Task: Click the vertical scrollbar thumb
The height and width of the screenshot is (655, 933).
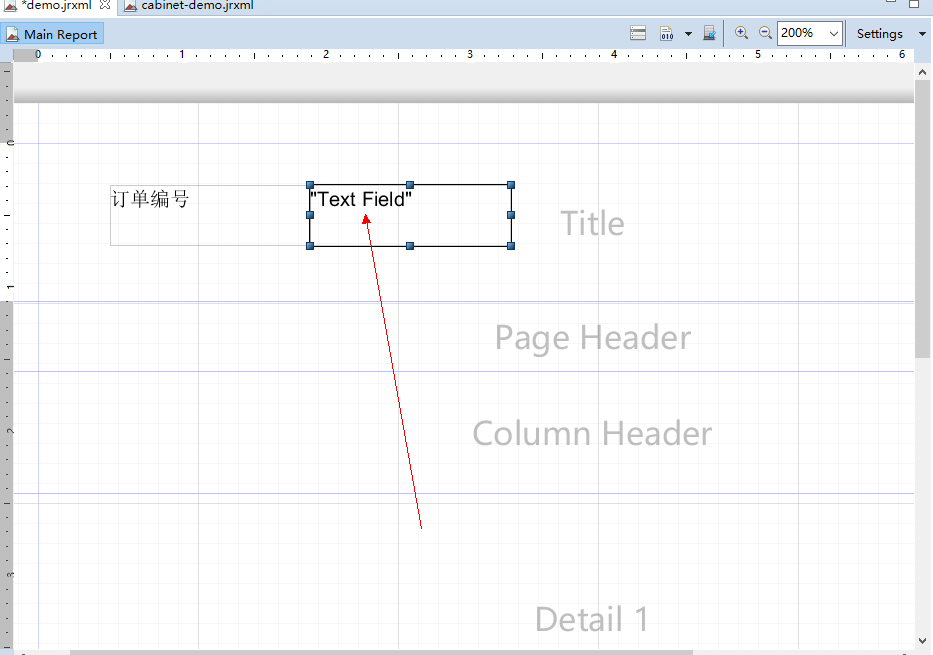Action: tap(922, 219)
